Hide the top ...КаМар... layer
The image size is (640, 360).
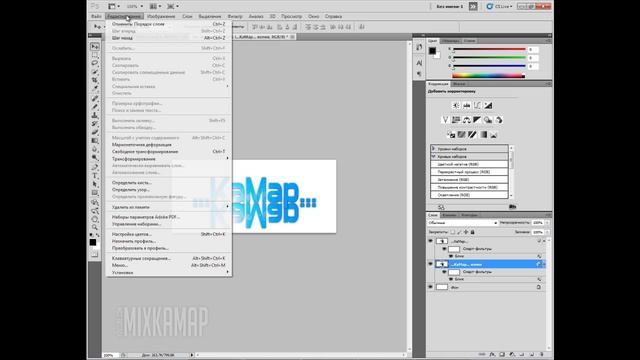430,241
